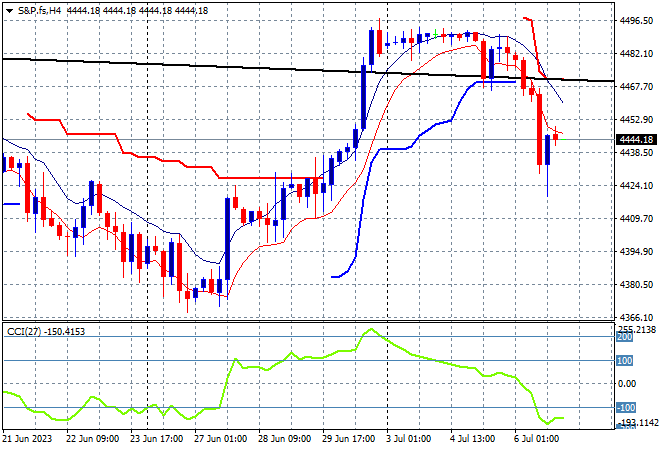This screenshot has height=450, width=660.
Task: Click the 4496.50 price on the scale
Action: point(636,21)
